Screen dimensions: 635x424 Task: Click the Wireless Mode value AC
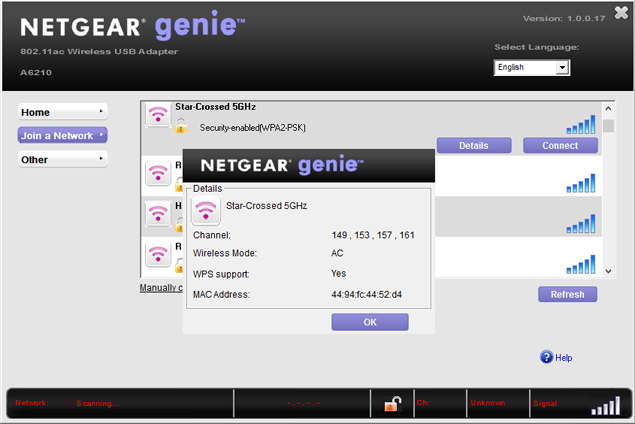pos(337,253)
